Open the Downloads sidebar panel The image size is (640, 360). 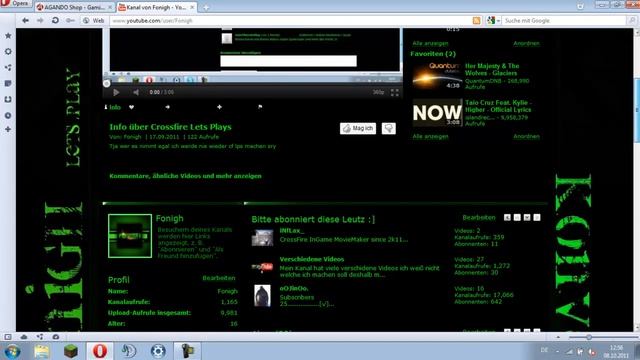coord(8,99)
